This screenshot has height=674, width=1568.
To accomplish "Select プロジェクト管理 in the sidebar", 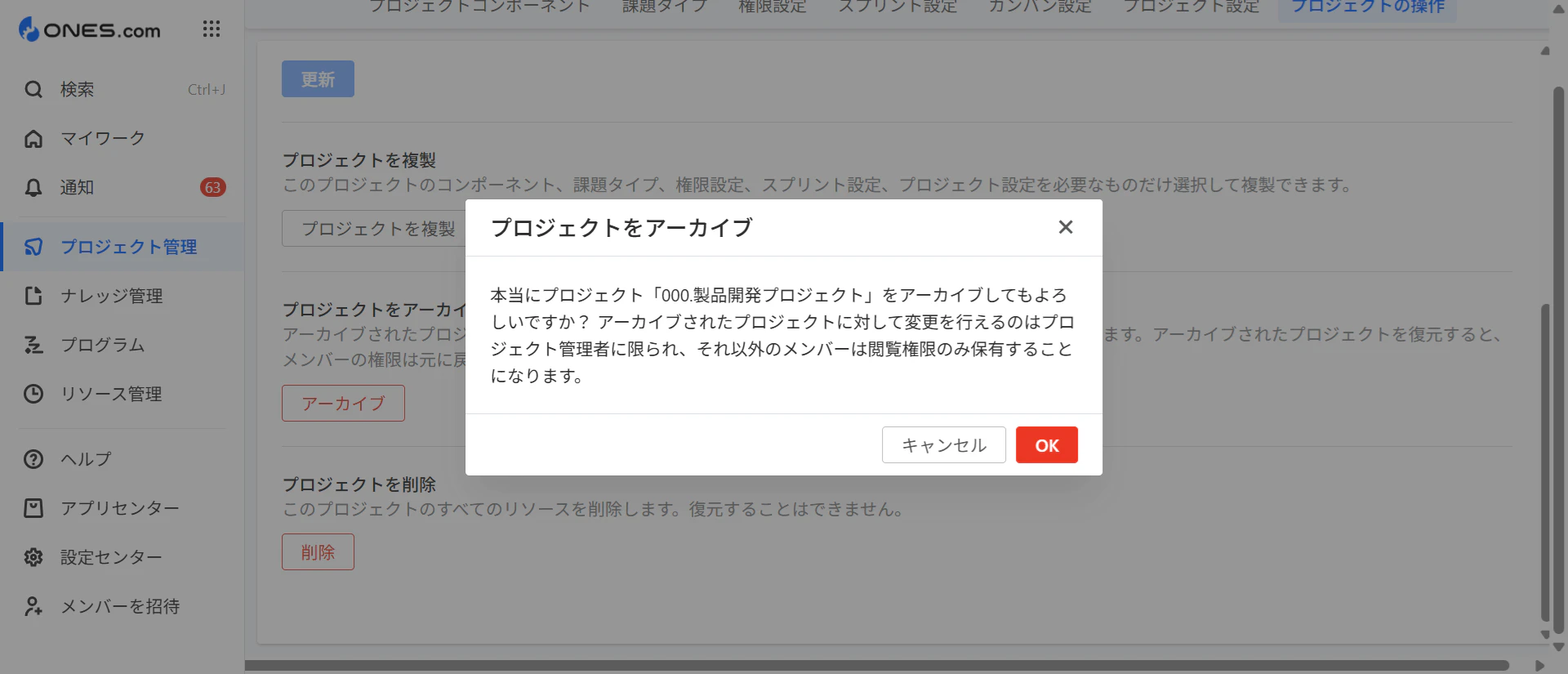I will 122,247.
